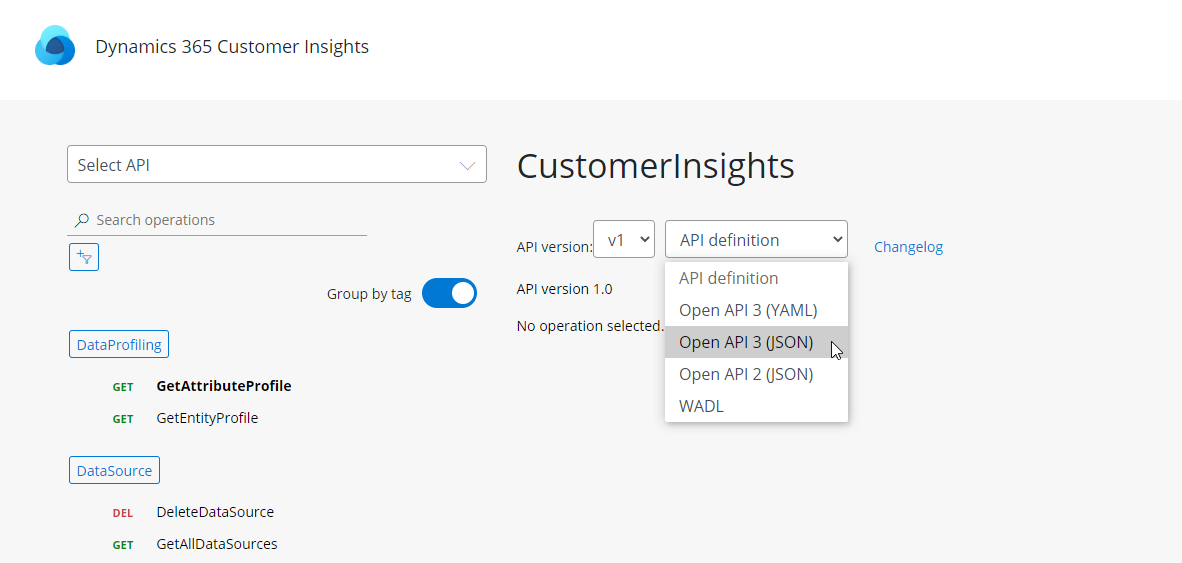This screenshot has width=1182, height=563.
Task: Click the DataSource tag
Action: point(114,470)
